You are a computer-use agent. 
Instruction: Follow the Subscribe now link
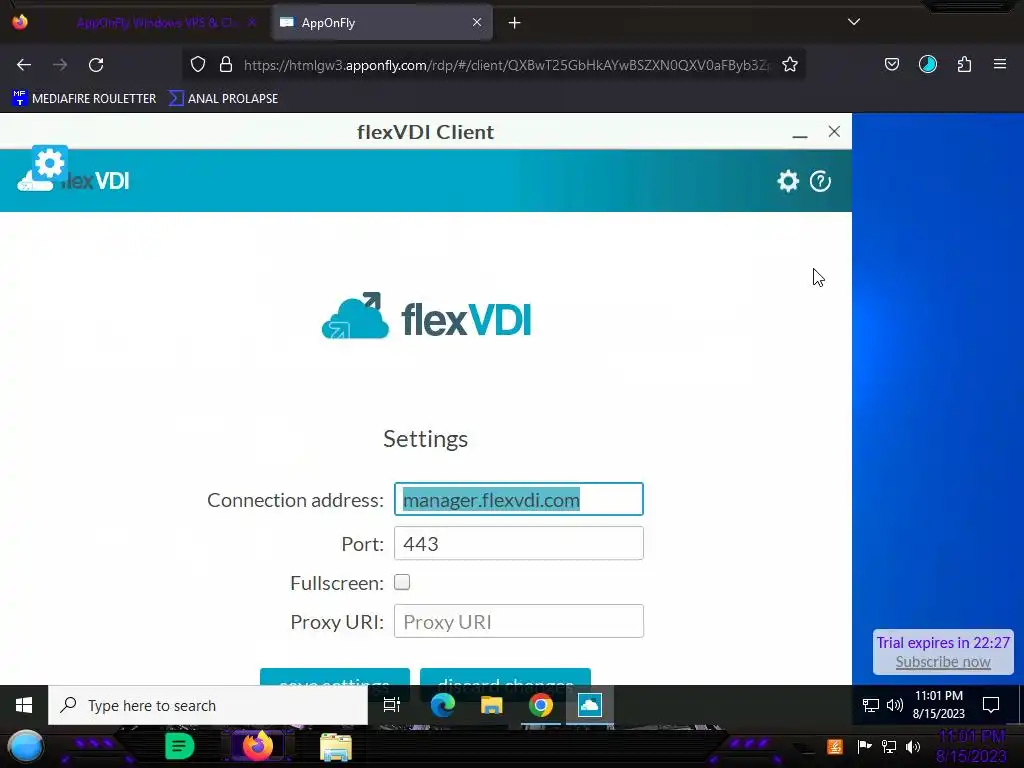(x=943, y=662)
